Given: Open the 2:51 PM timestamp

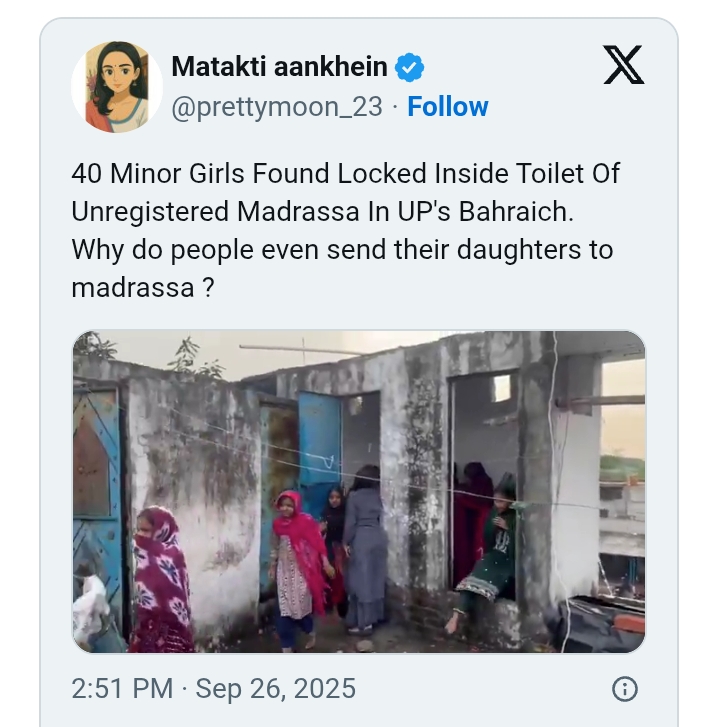Looking at the screenshot, I should 121,689.
